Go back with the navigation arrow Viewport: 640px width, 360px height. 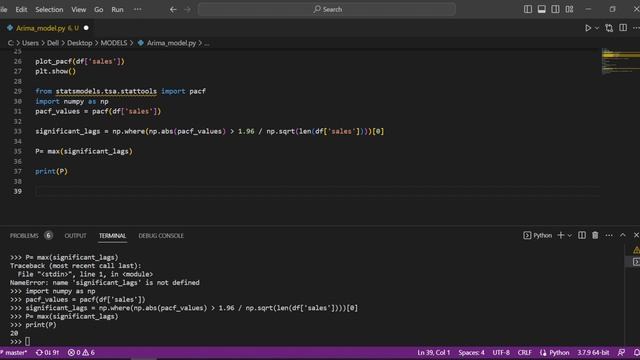[173, 9]
